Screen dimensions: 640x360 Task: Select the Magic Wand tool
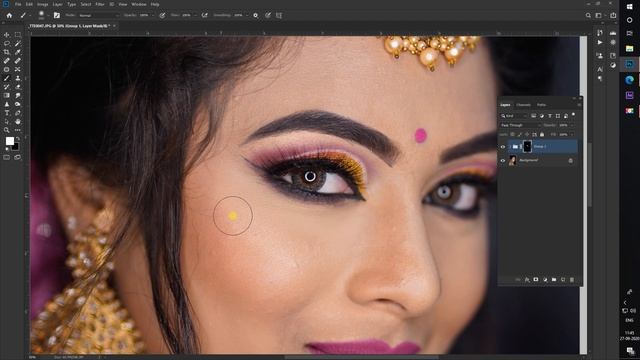coord(18,43)
